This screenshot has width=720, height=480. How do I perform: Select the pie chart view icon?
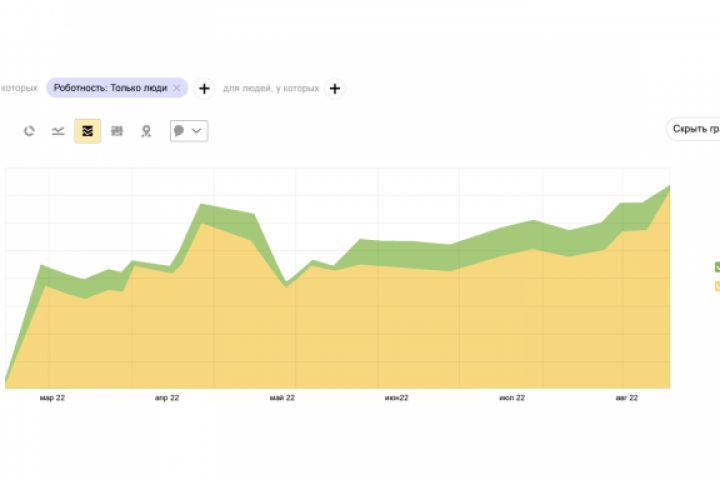(29, 131)
